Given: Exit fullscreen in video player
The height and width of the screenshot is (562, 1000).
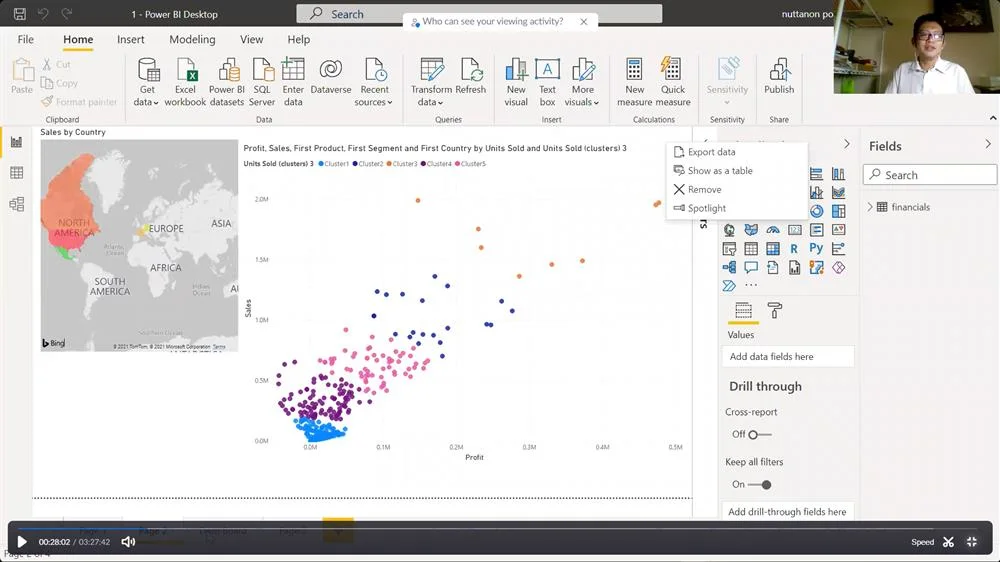Looking at the screenshot, I should [972, 542].
